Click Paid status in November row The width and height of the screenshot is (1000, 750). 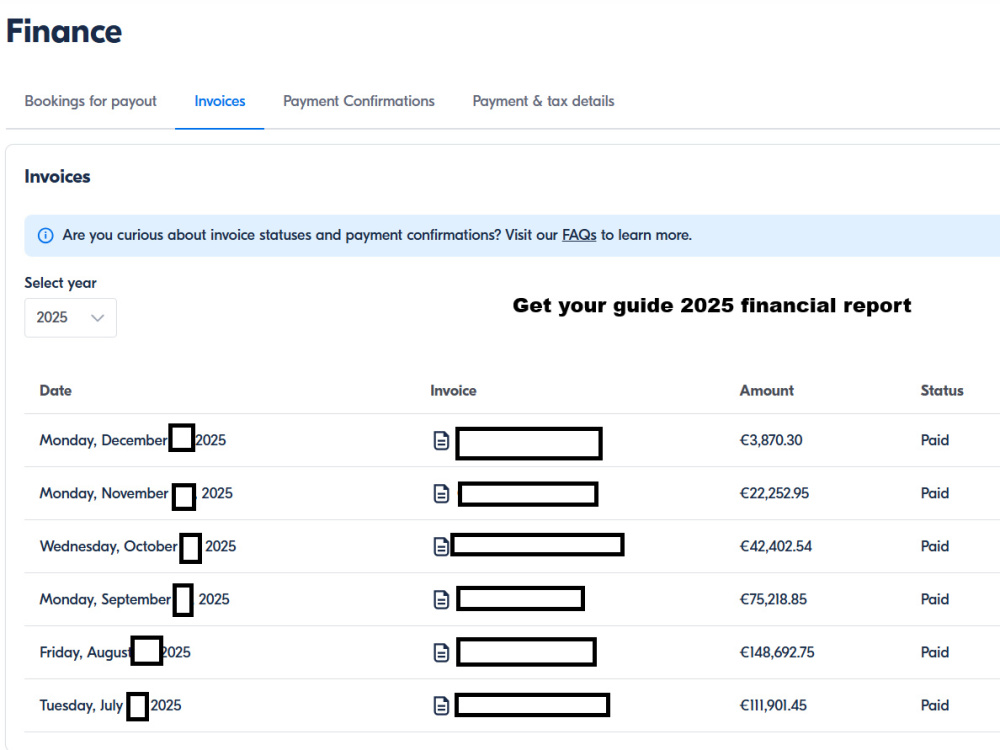point(935,493)
